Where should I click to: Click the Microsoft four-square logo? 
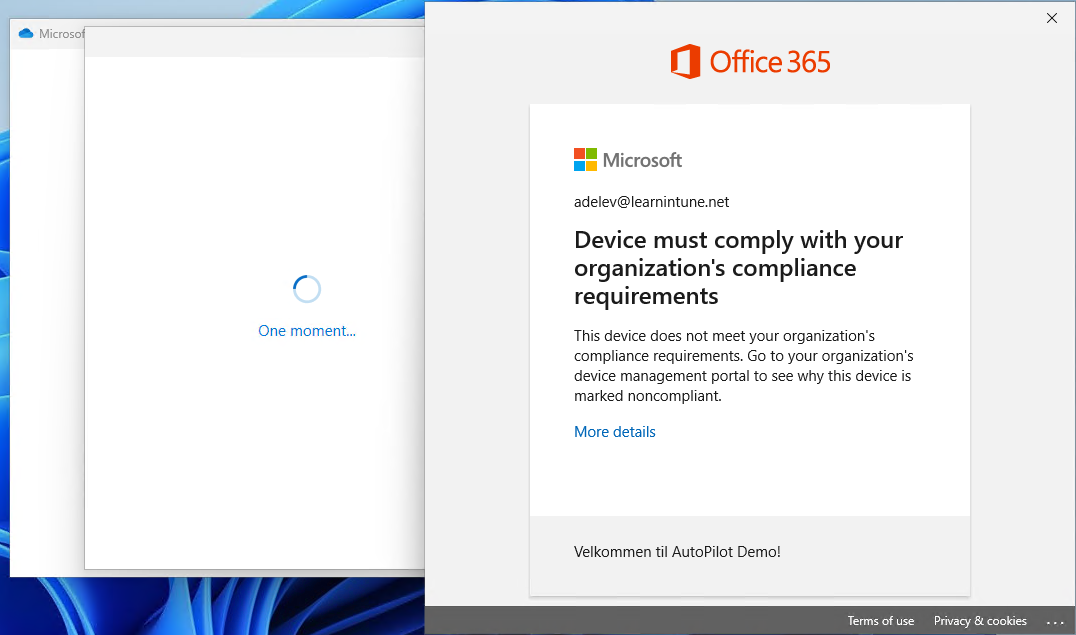tap(585, 160)
